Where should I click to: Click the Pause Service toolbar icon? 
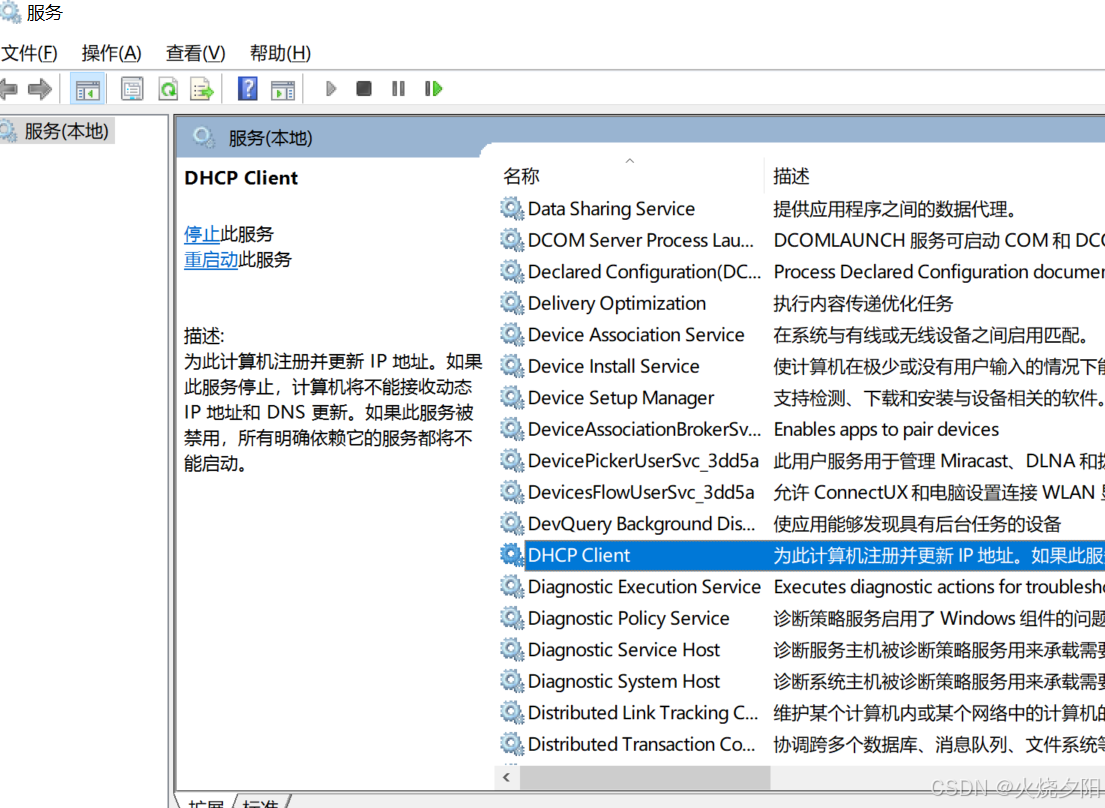[398, 89]
